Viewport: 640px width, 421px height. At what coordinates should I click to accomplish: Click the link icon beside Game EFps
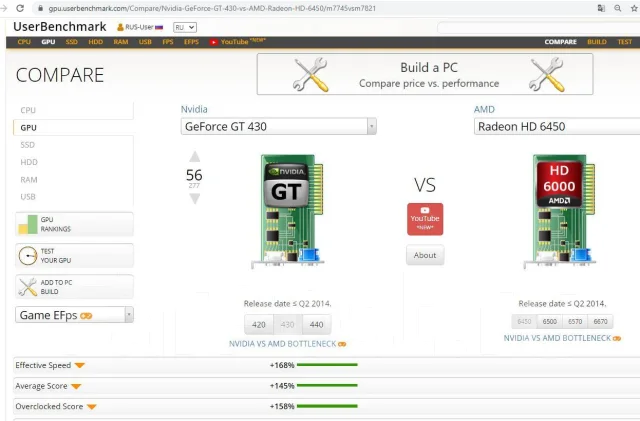pyautogui.click(x=86, y=316)
